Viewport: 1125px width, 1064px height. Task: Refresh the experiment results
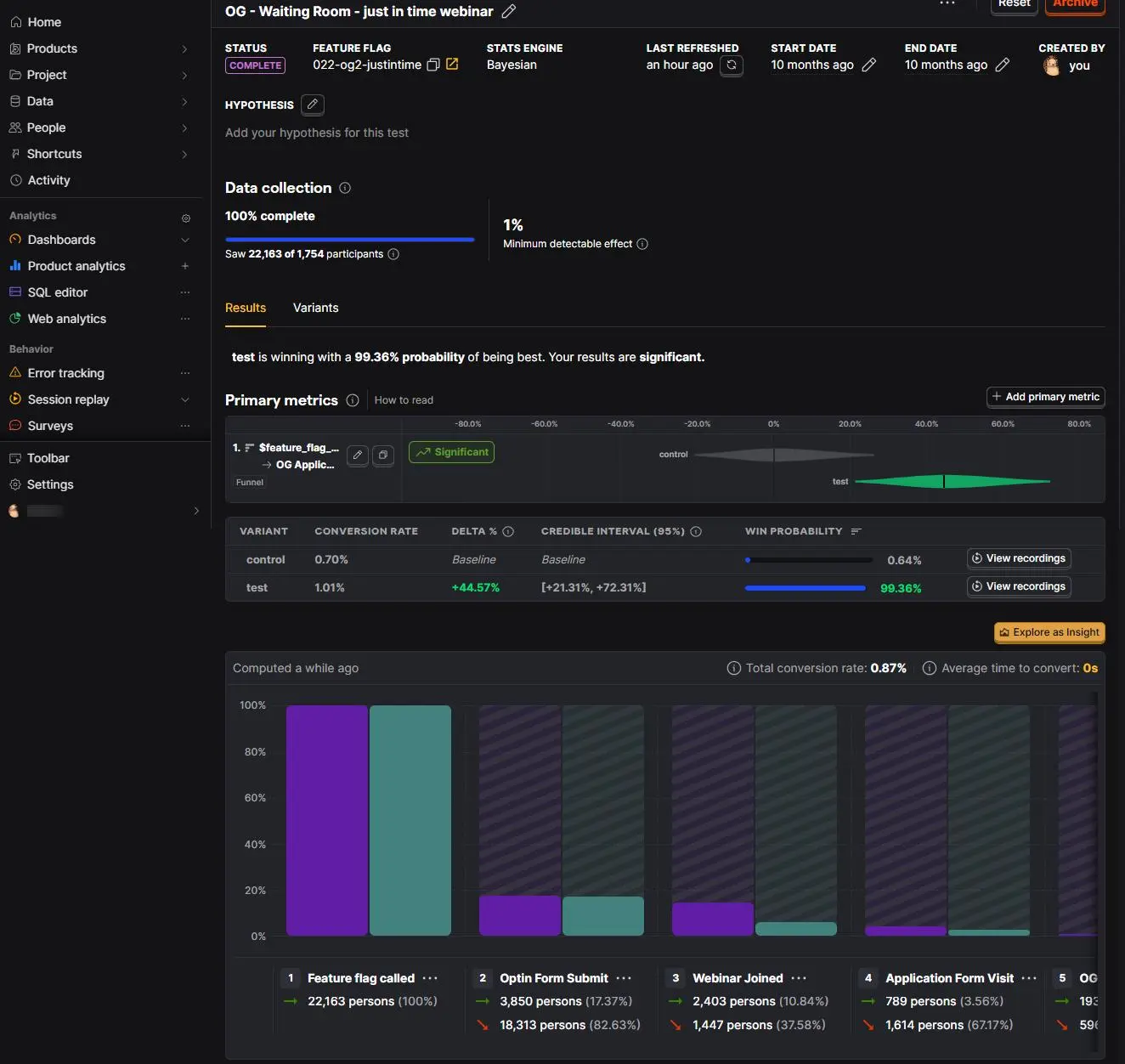[x=732, y=65]
